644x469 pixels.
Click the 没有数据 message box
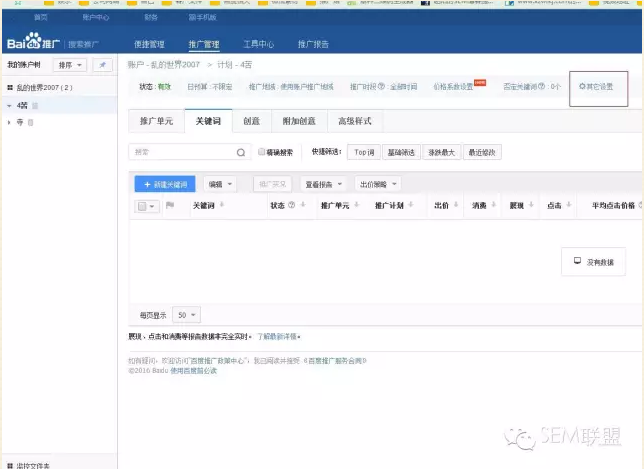point(593,262)
